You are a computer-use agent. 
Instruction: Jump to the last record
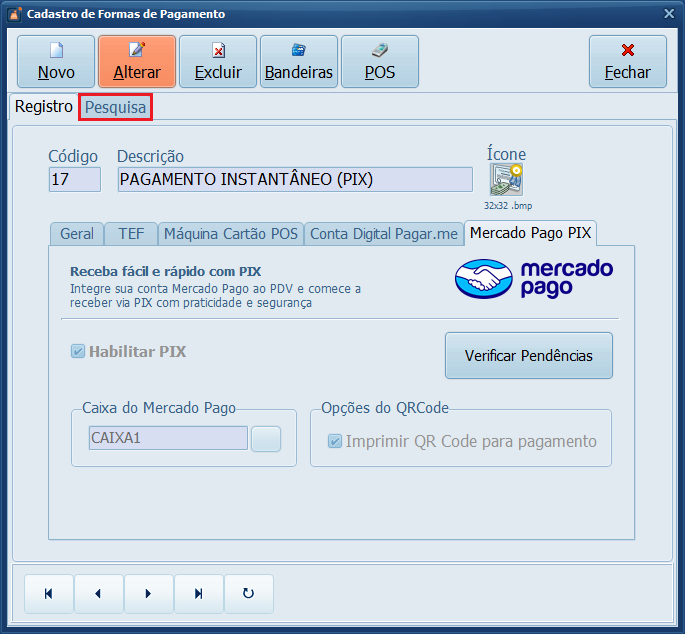(x=198, y=593)
